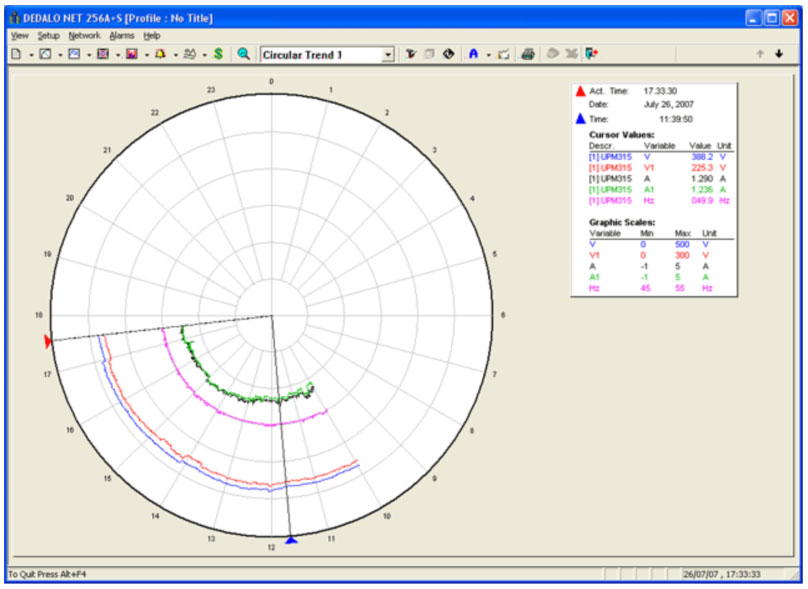Expand the dropdown arrow beside new page icon
Screen dimensions: 808x589
click(31, 54)
